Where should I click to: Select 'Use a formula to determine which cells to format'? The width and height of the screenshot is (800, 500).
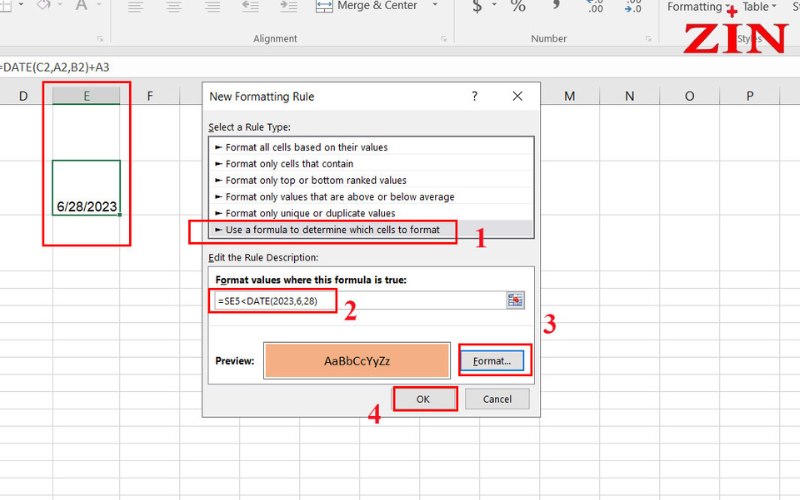(370, 230)
